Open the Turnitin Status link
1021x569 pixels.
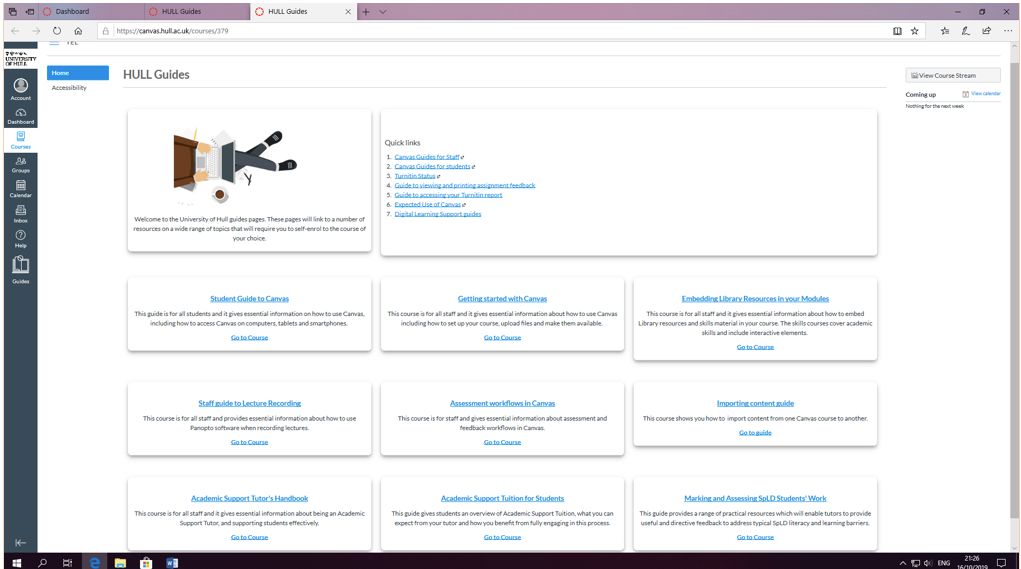[415, 176]
